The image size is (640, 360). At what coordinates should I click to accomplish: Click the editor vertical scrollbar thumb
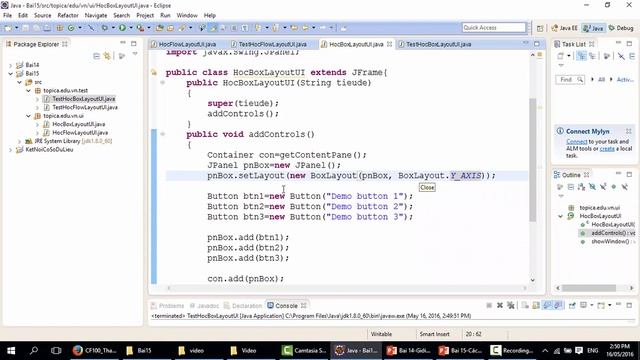click(x=533, y=160)
